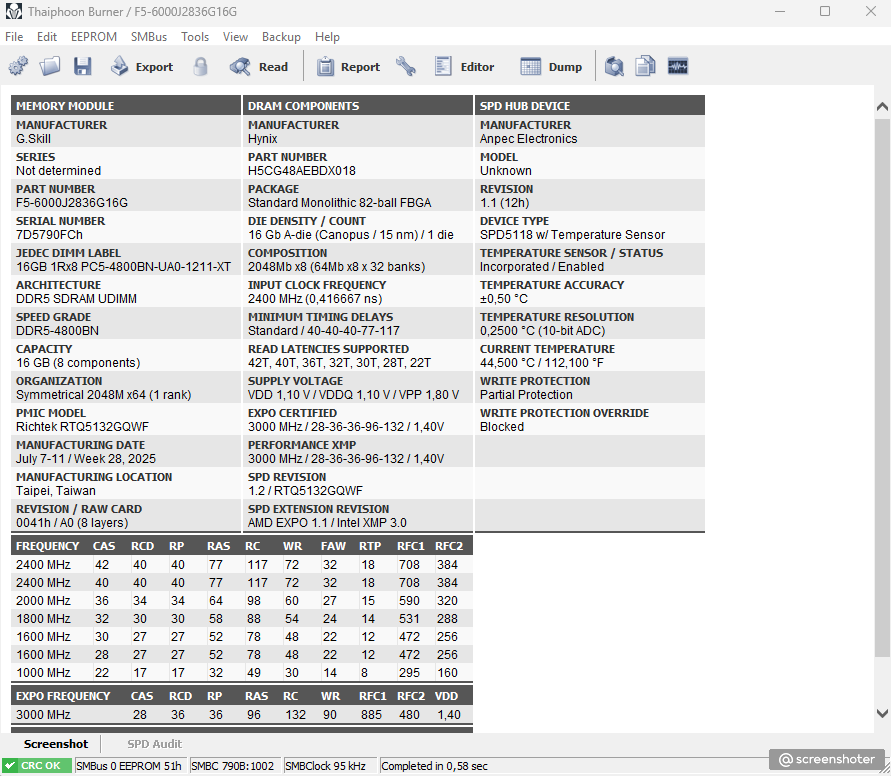Screen dimensions: 891x776
Task: Open the Edit menu
Action: coord(47,37)
